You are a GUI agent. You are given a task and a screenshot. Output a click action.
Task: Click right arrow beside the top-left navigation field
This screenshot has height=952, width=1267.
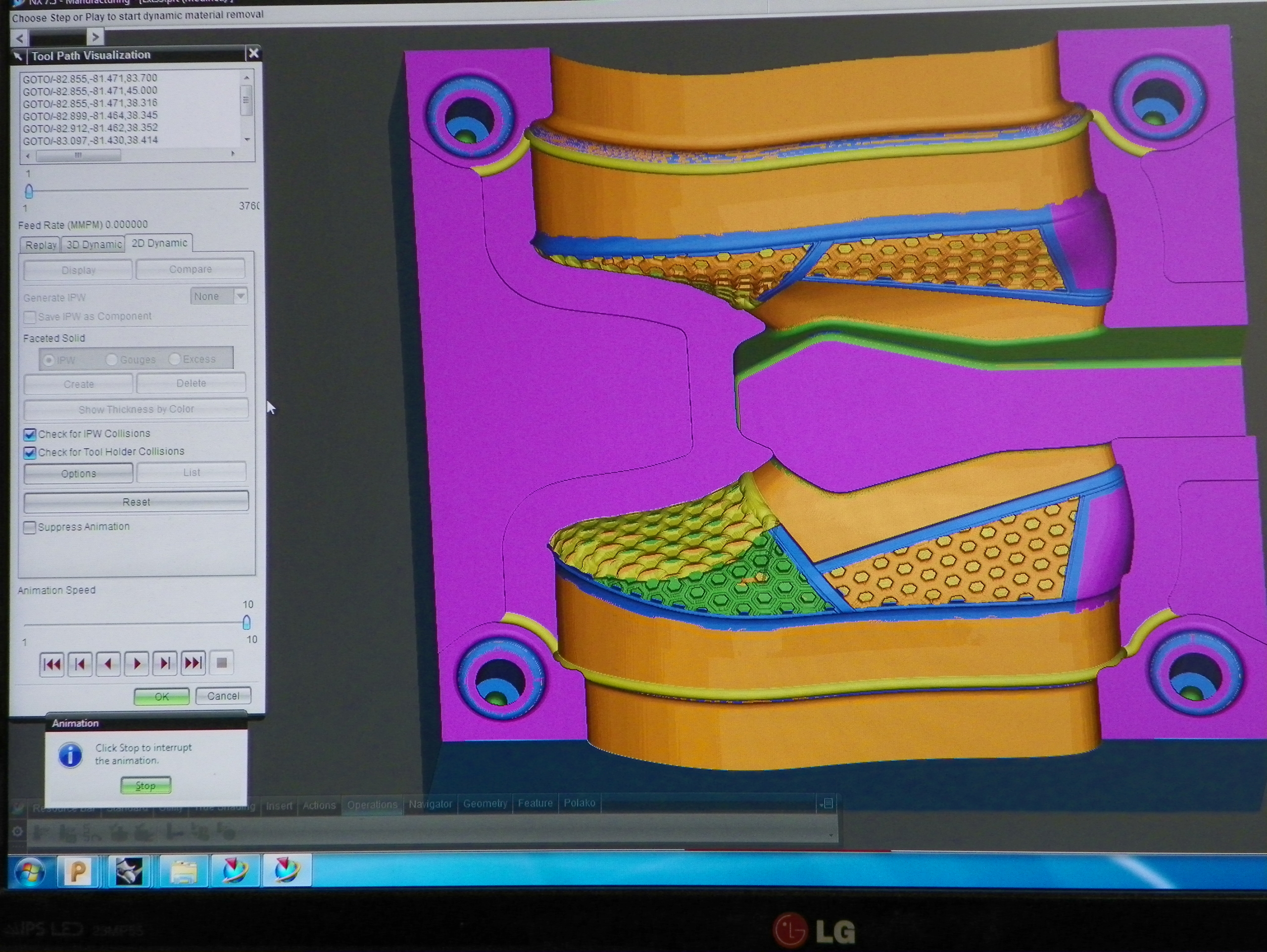tap(95, 38)
